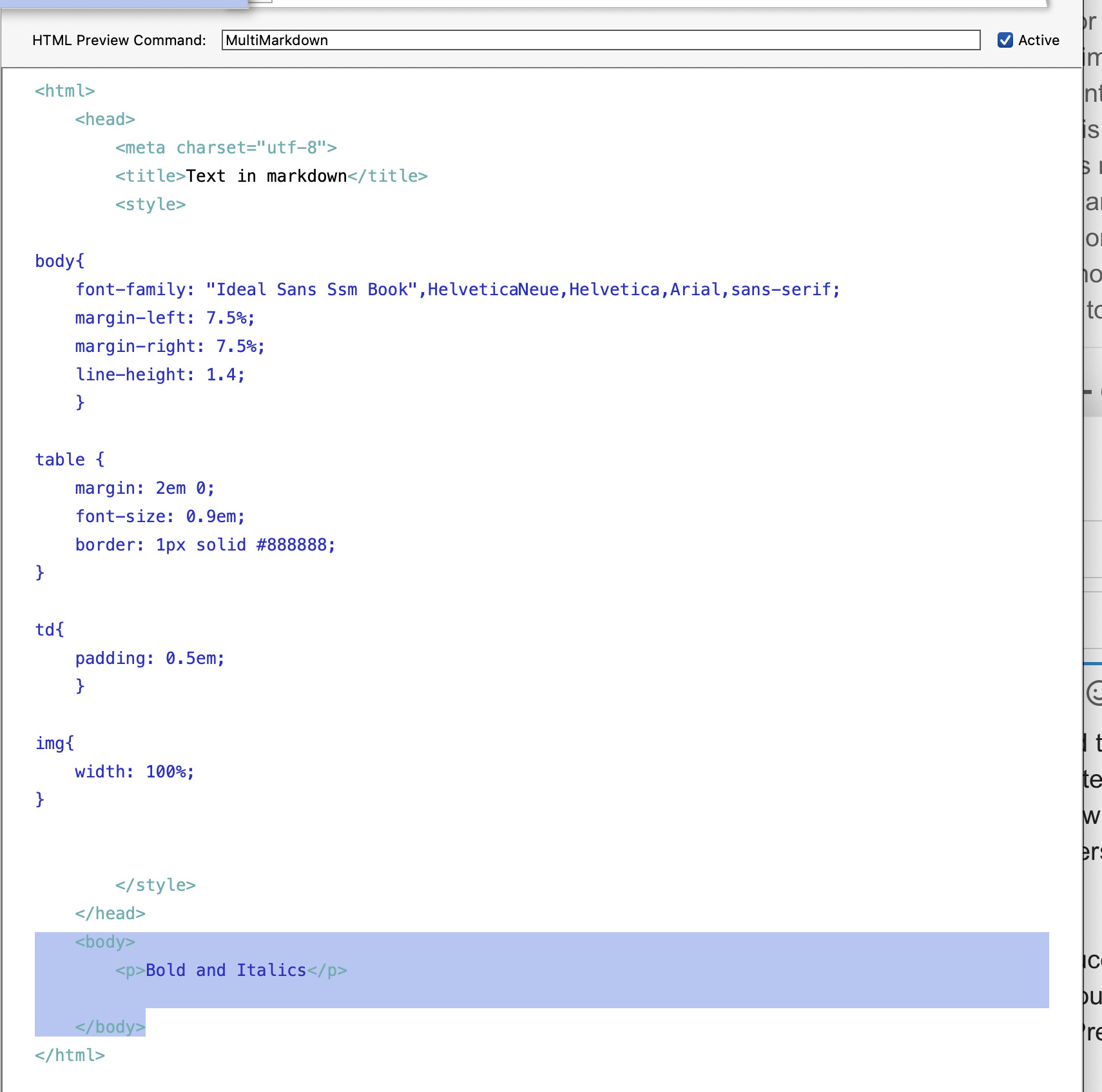Click the smiley face icon at right edge
Viewport: 1102px width, 1092px height.
coord(1094,694)
